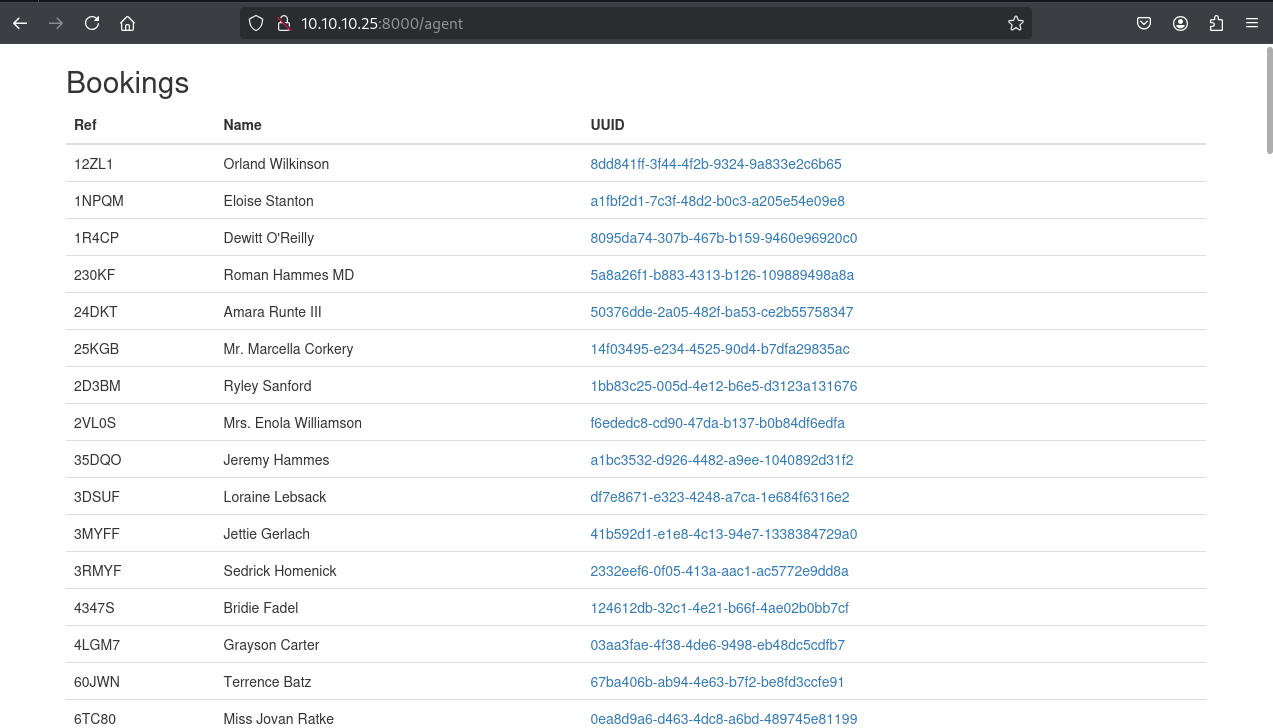Open the Pocket save icon
The height and width of the screenshot is (728, 1273).
[x=1144, y=23]
